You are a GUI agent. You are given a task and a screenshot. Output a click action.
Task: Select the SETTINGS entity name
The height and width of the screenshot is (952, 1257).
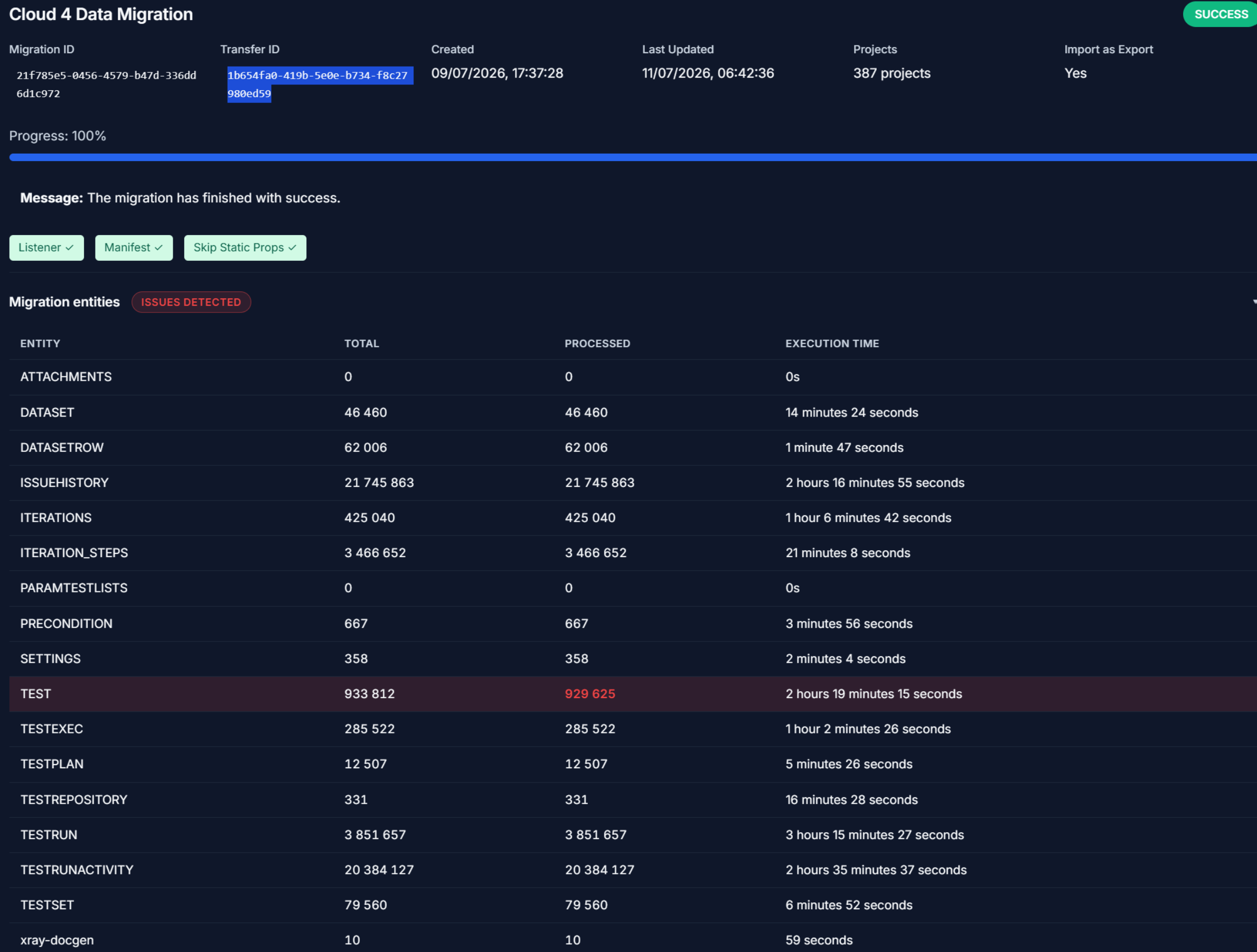click(51, 659)
